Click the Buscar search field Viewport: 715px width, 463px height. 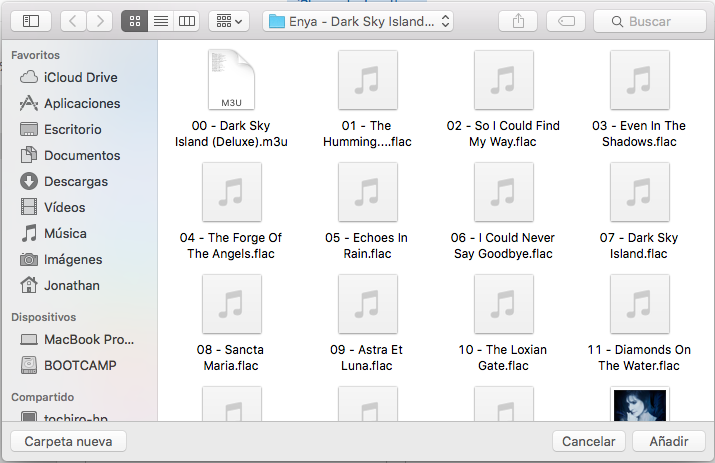(x=649, y=21)
